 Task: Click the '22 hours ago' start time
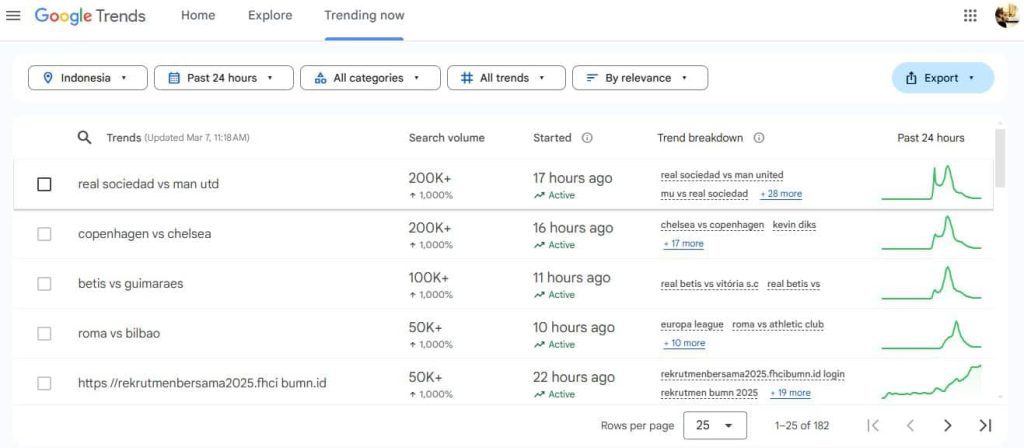pyautogui.click(x=573, y=377)
